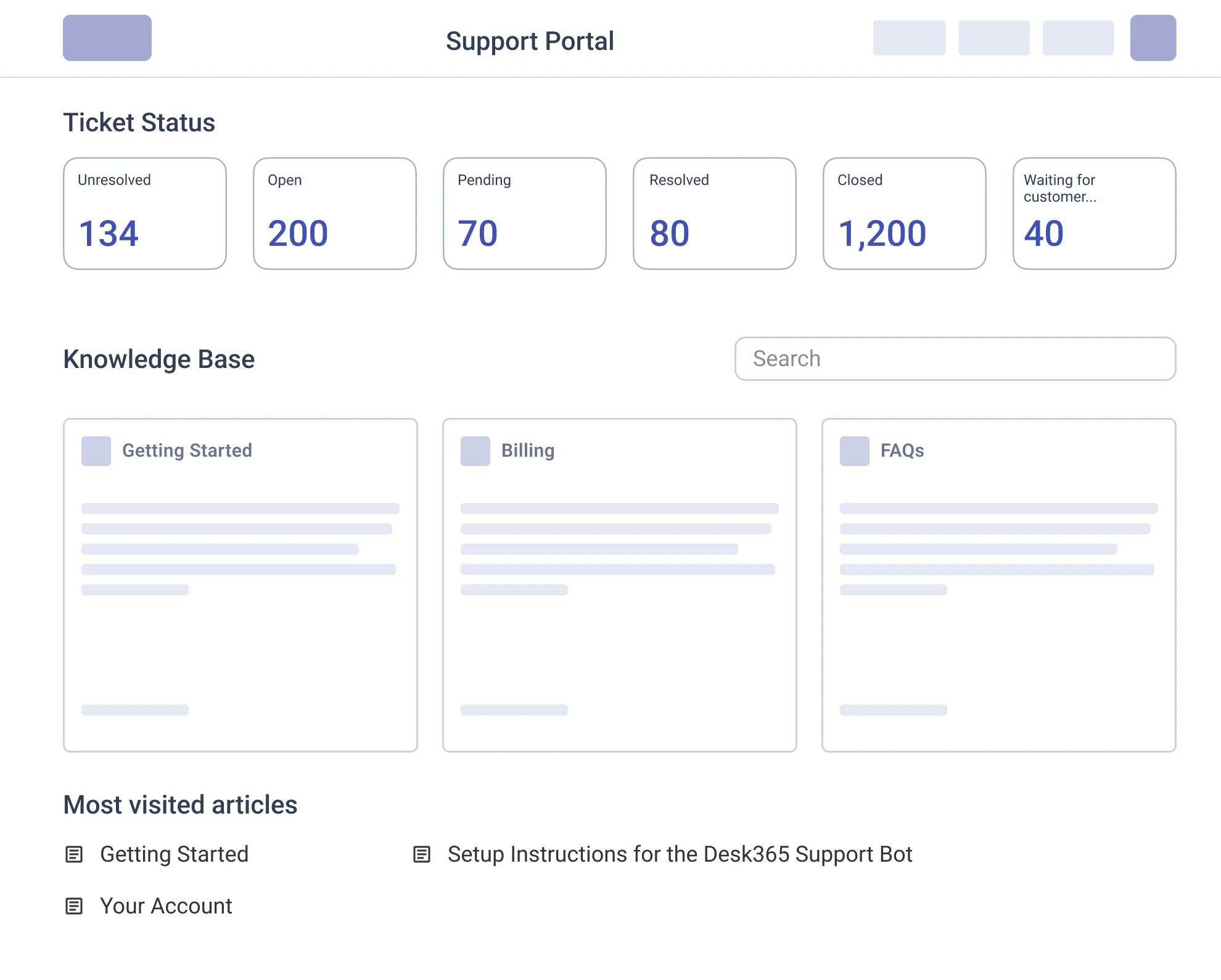This screenshot has height=980, width=1221.
Task: Click the document icon beside Your Account
Action: click(74, 906)
